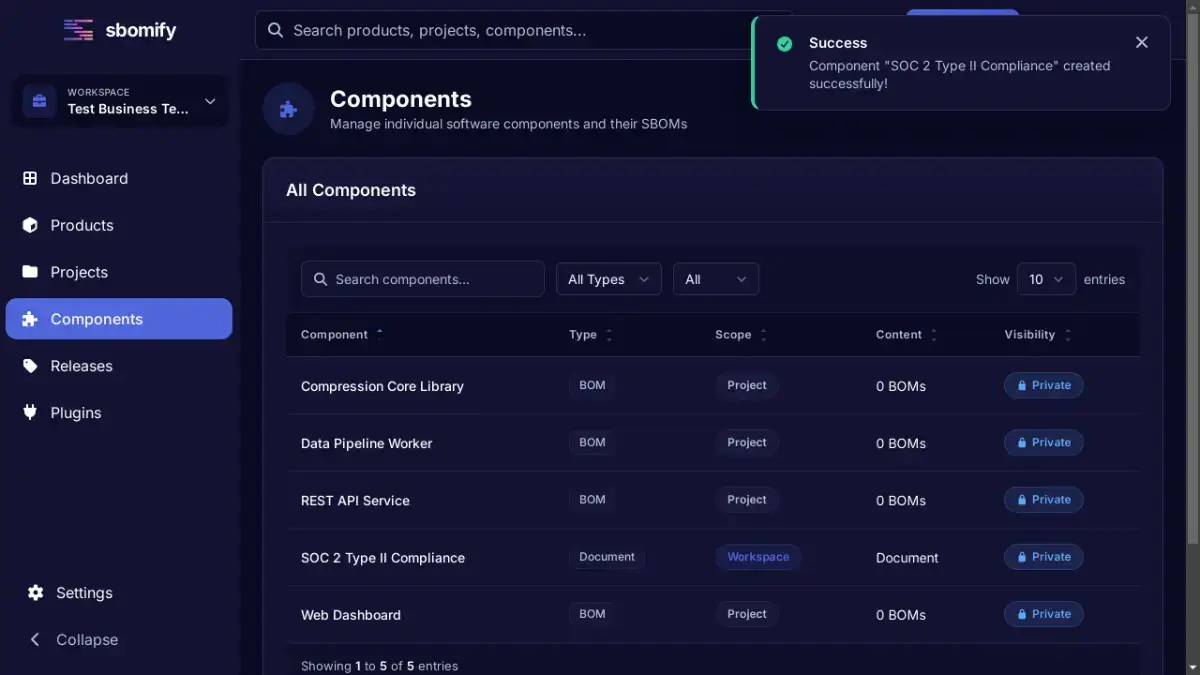1200x675 pixels.
Task: Click the Releases tag icon
Action: coord(30,366)
